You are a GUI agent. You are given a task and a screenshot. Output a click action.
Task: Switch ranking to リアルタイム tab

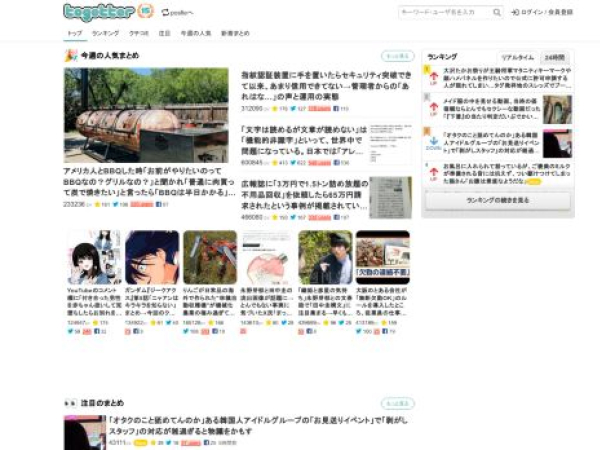[x=518, y=57]
